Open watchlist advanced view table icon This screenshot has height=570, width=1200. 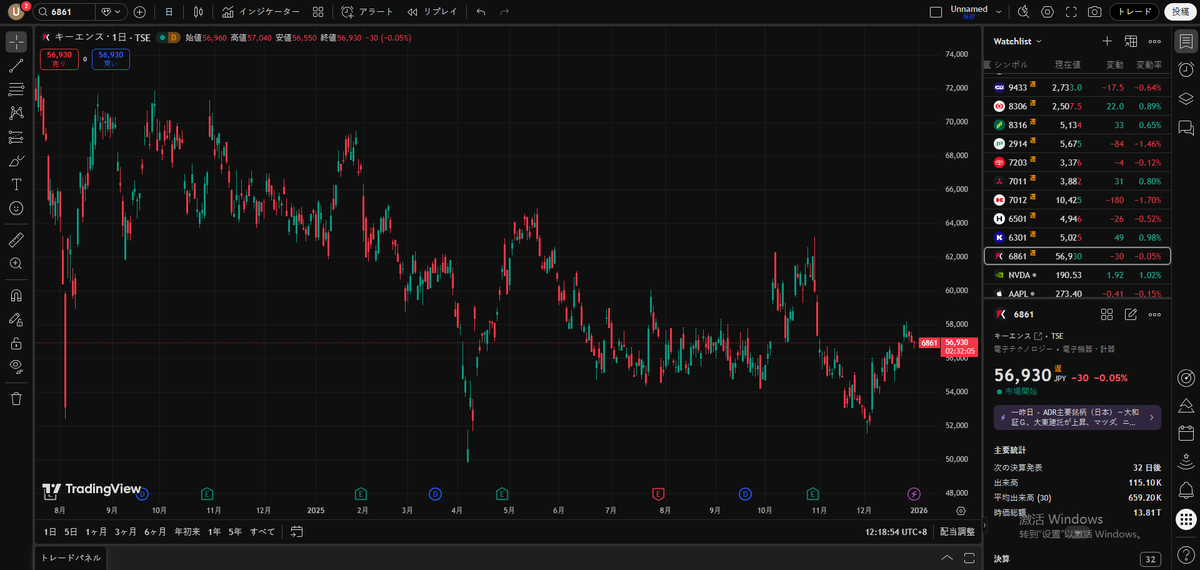point(1131,41)
